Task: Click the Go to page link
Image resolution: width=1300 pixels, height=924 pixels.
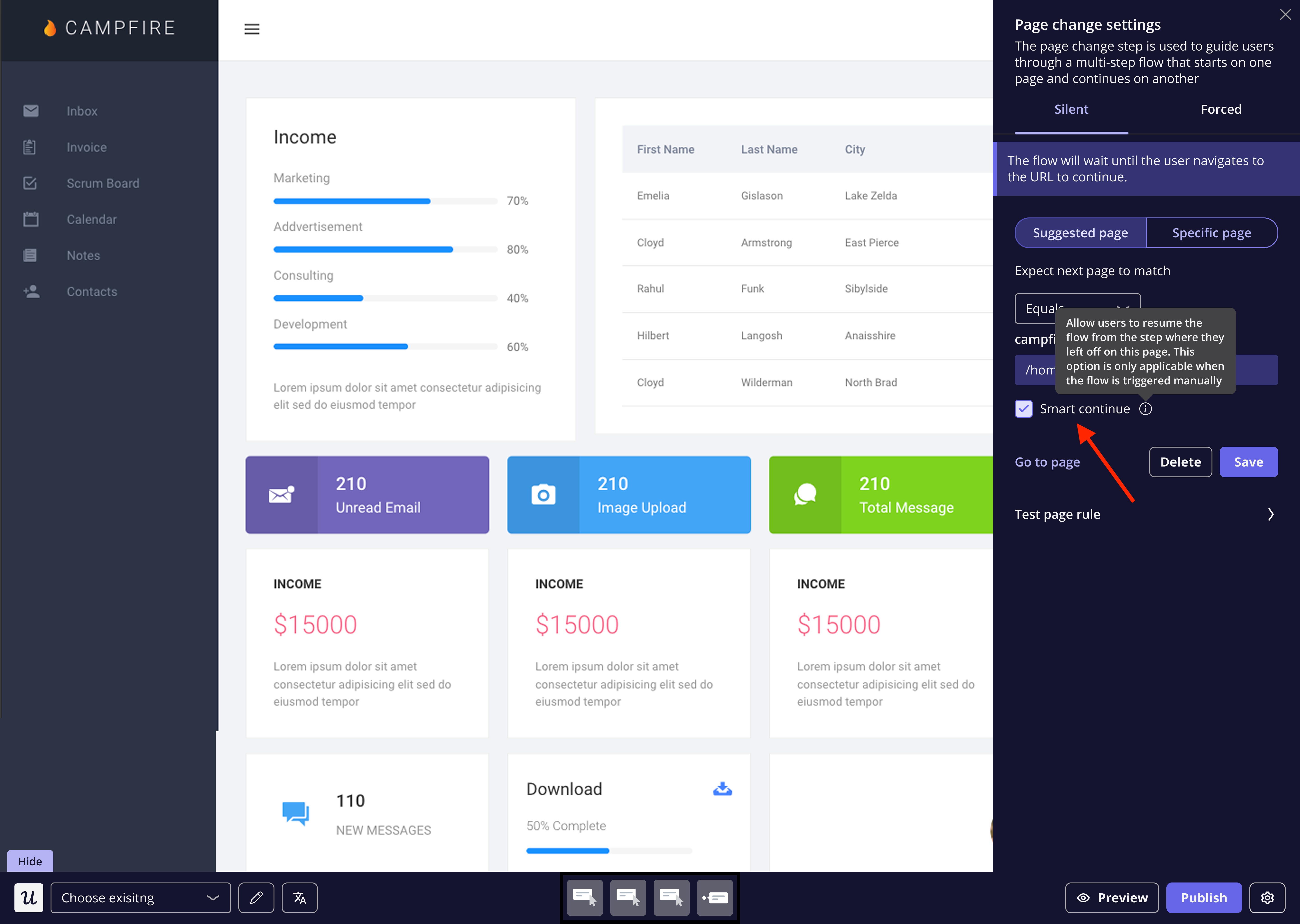Action: click(1047, 462)
